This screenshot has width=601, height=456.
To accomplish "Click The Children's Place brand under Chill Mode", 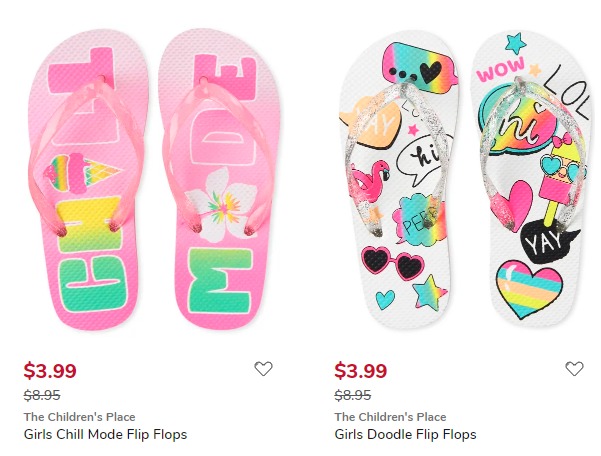I will click(x=79, y=417).
